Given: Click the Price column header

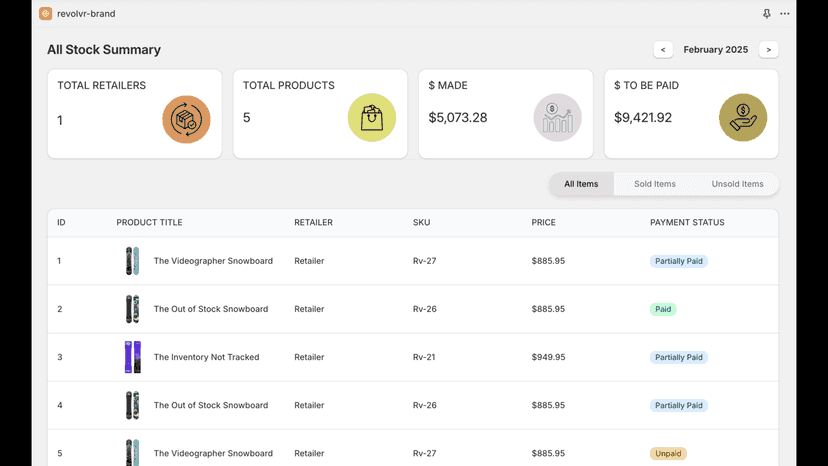Looking at the screenshot, I should point(543,222).
